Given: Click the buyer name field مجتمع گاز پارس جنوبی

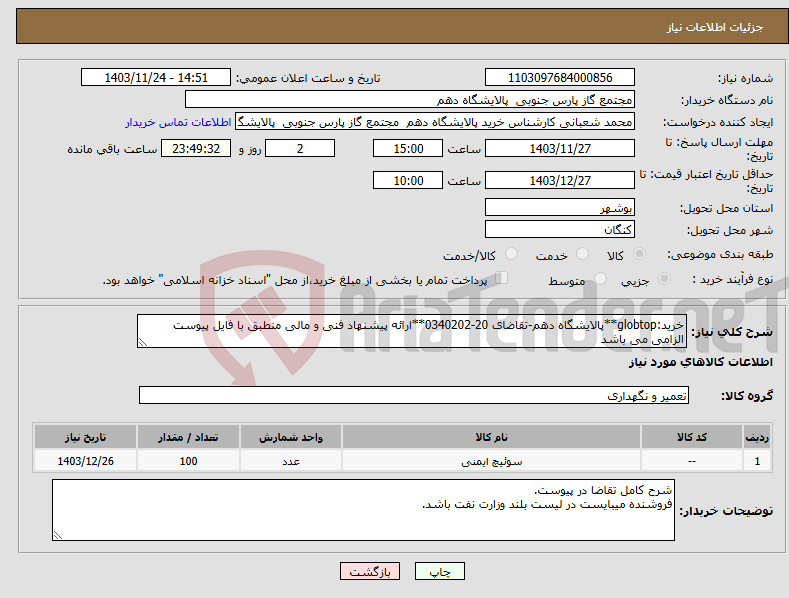Looking at the screenshot, I should (410, 100).
